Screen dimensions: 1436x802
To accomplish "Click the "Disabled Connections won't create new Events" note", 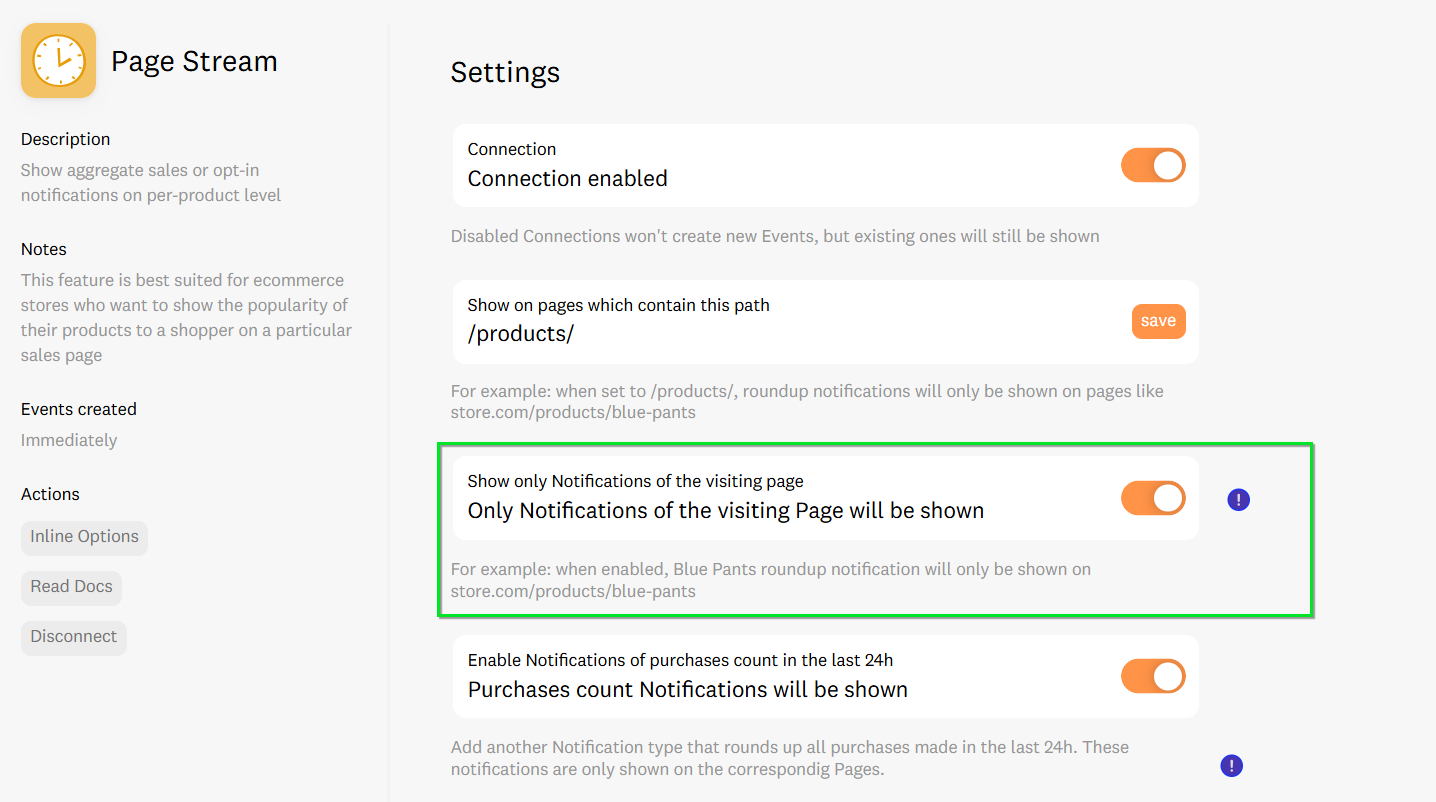I will [775, 237].
